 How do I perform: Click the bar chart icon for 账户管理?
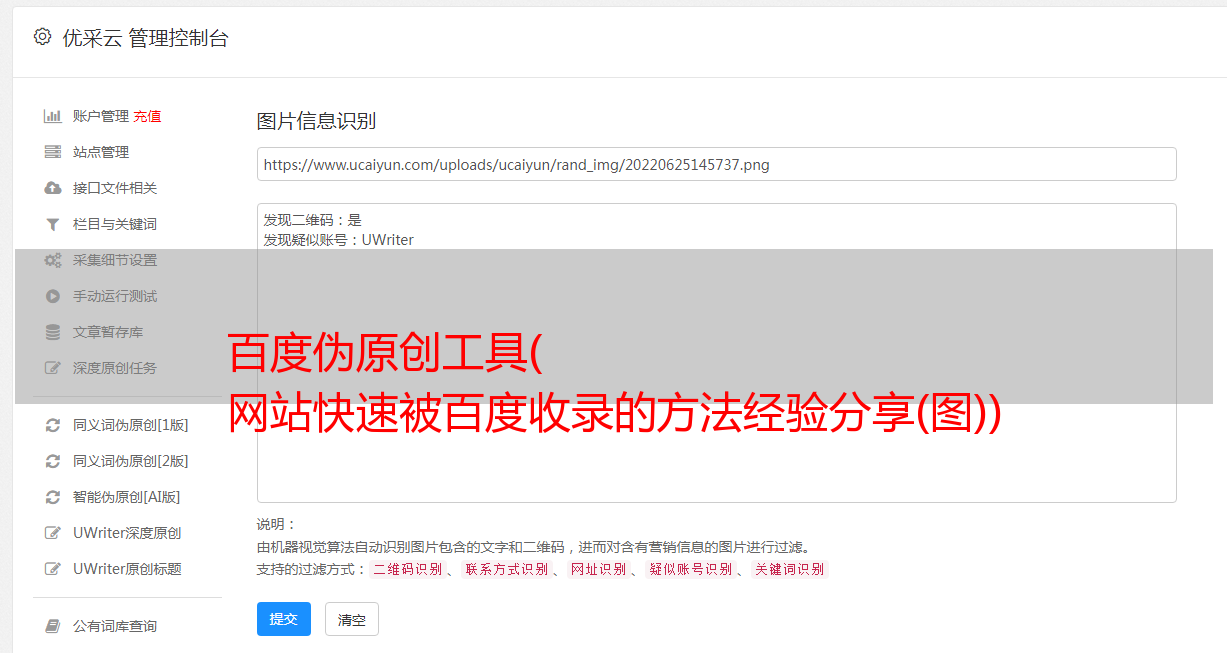(x=53, y=116)
